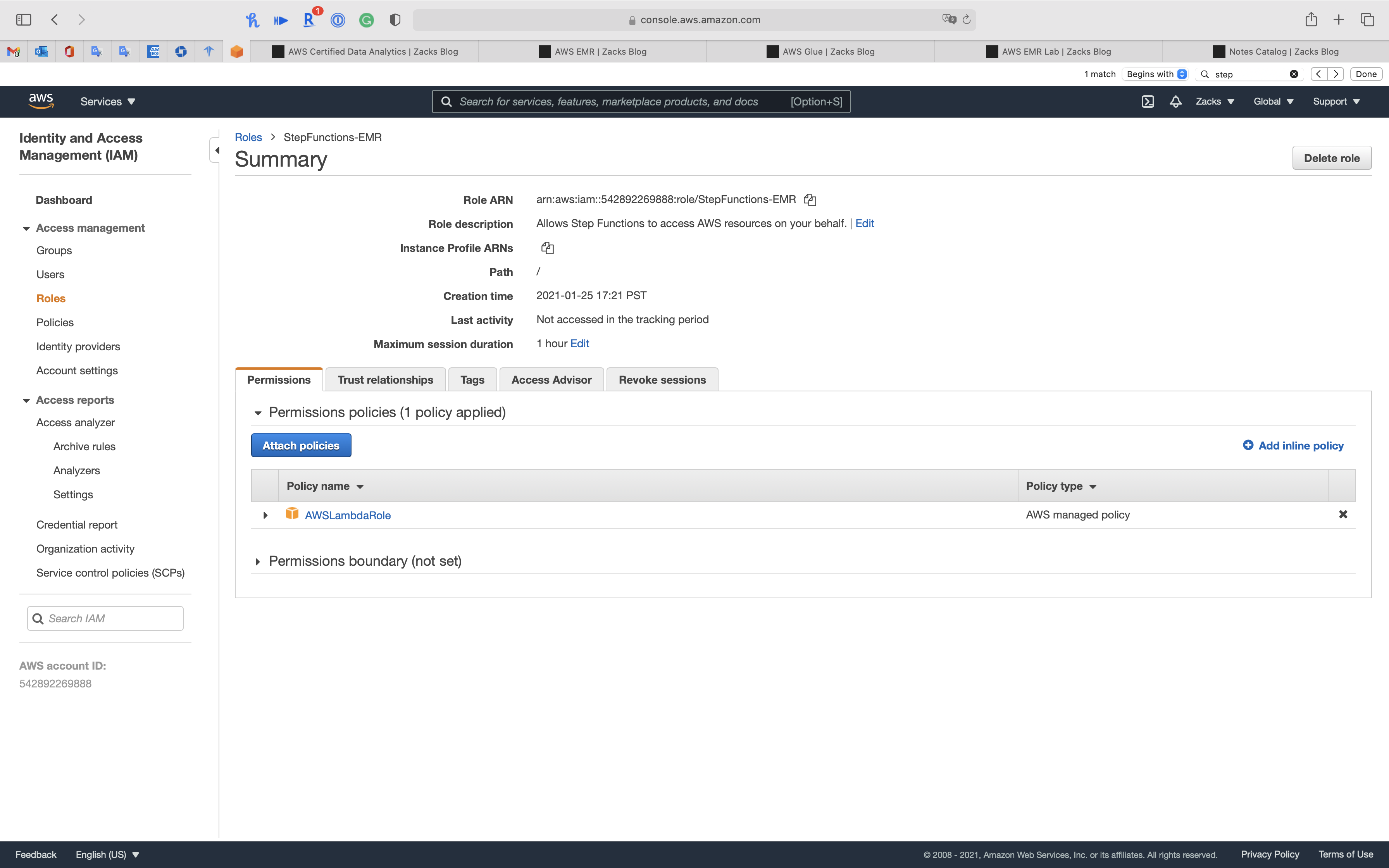Screen dimensions: 1389x868
Task: Collapse the Permissions policies section
Action: tap(258, 413)
